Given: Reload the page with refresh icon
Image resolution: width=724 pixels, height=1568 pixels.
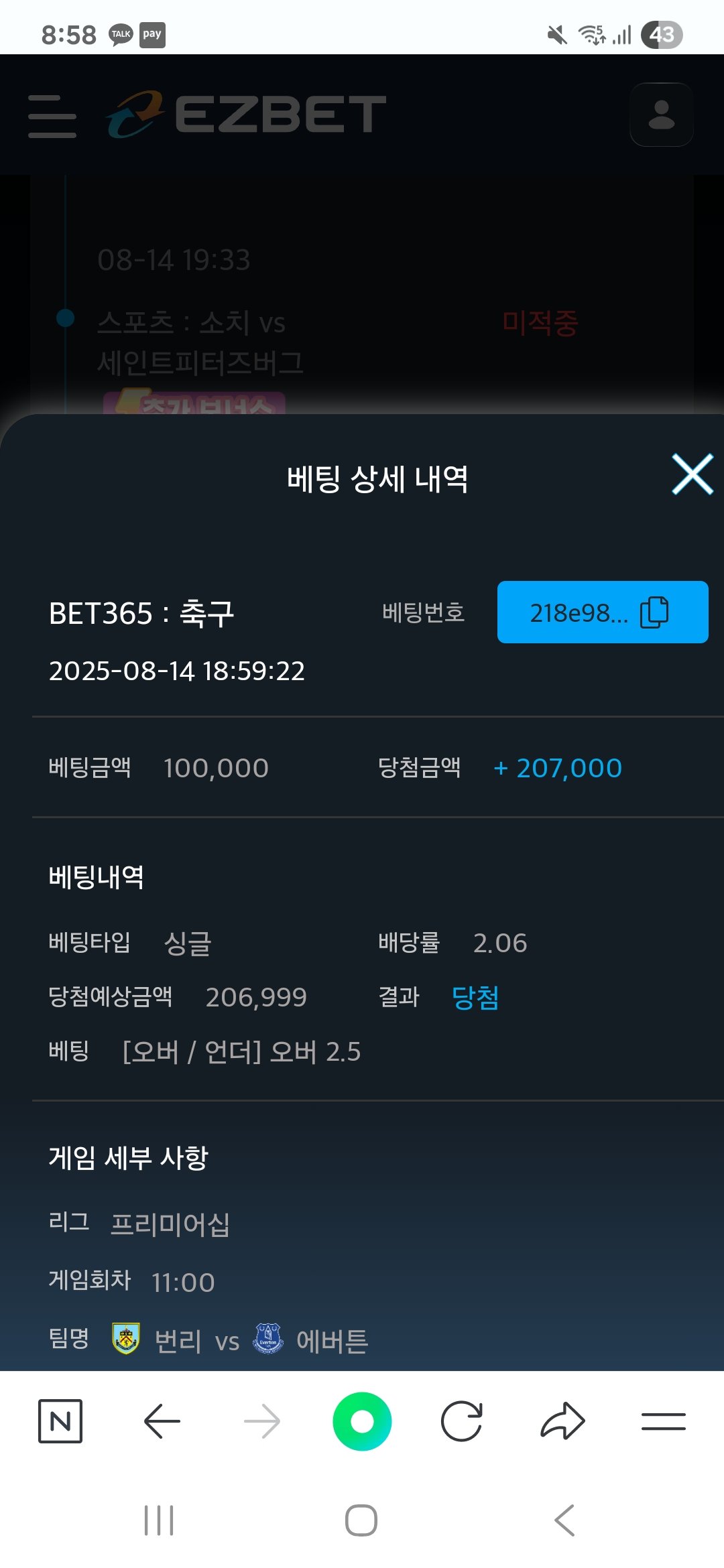Looking at the screenshot, I should tap(462, 1421).
